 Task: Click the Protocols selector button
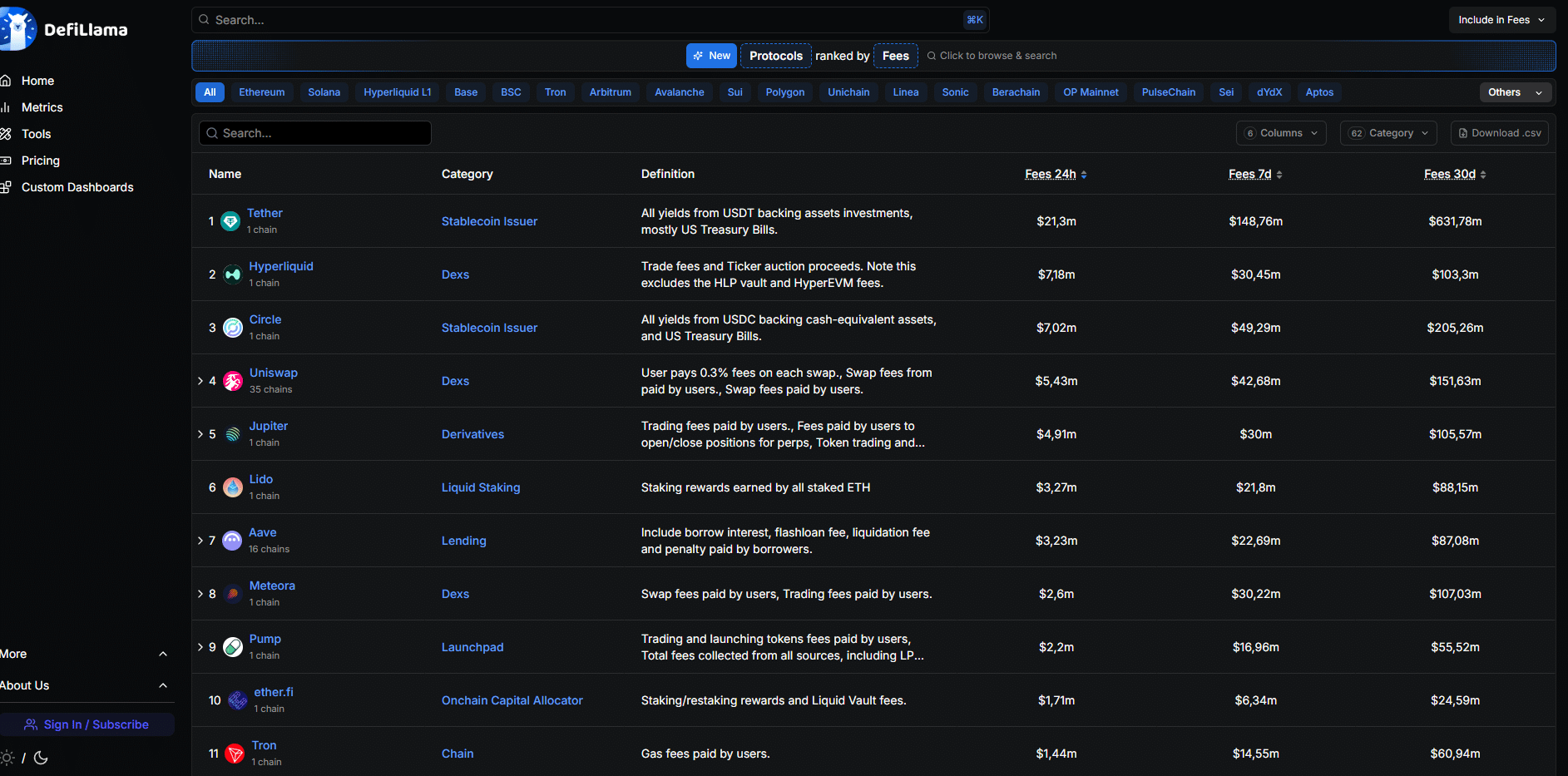pyautogui.click(x=776, y=56)
